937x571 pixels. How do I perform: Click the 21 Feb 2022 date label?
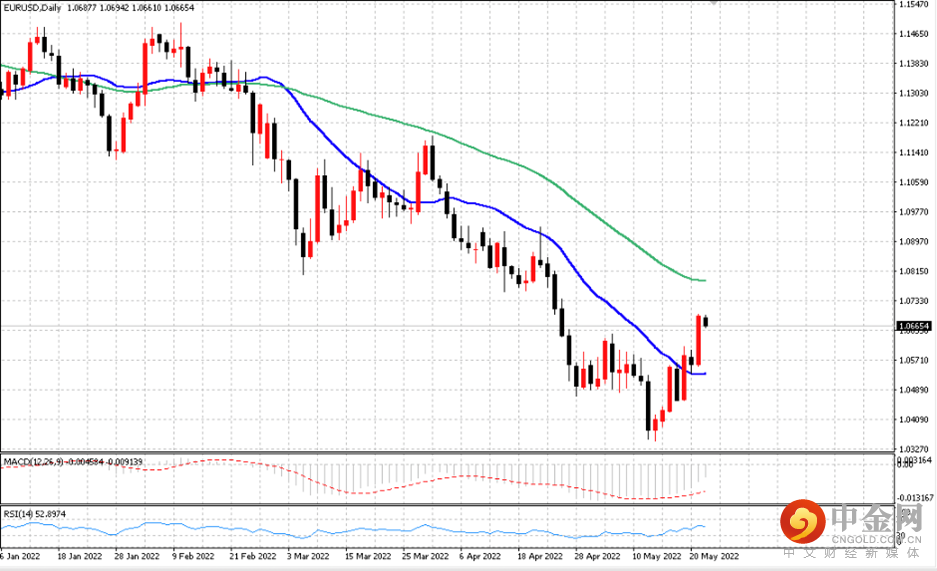(253, 556)
